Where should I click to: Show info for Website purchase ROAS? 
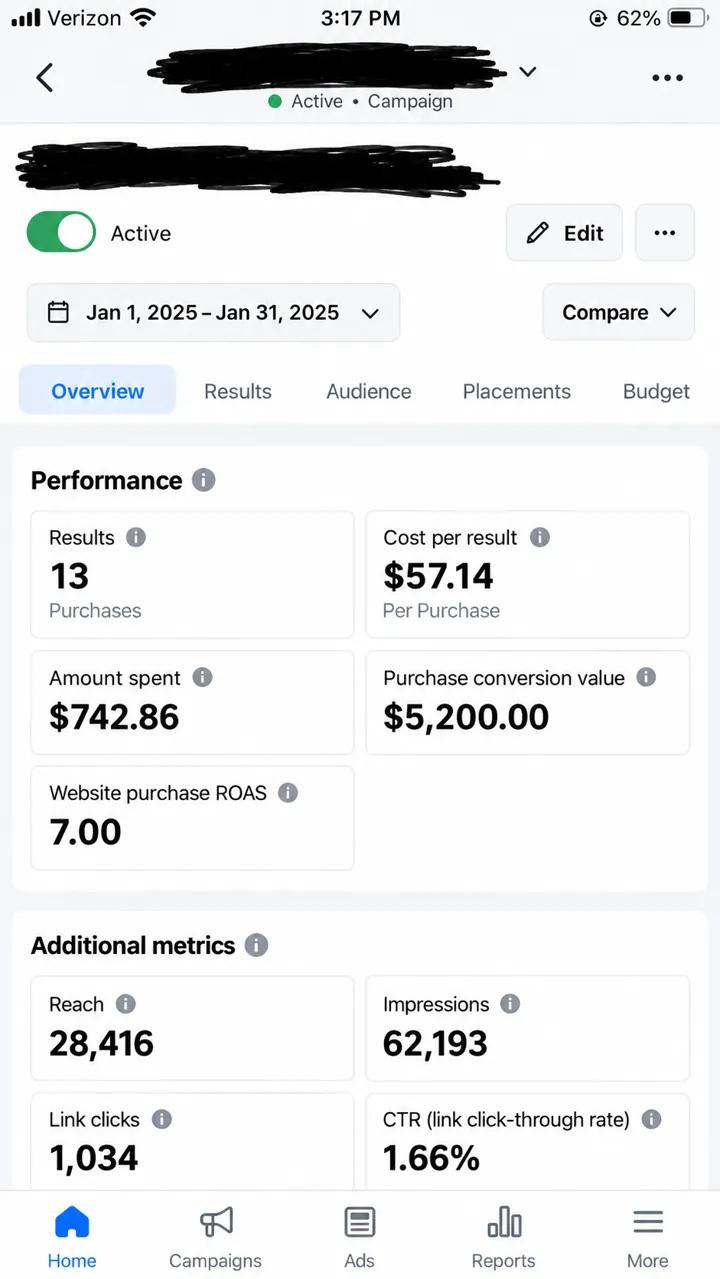coord(288,793)
